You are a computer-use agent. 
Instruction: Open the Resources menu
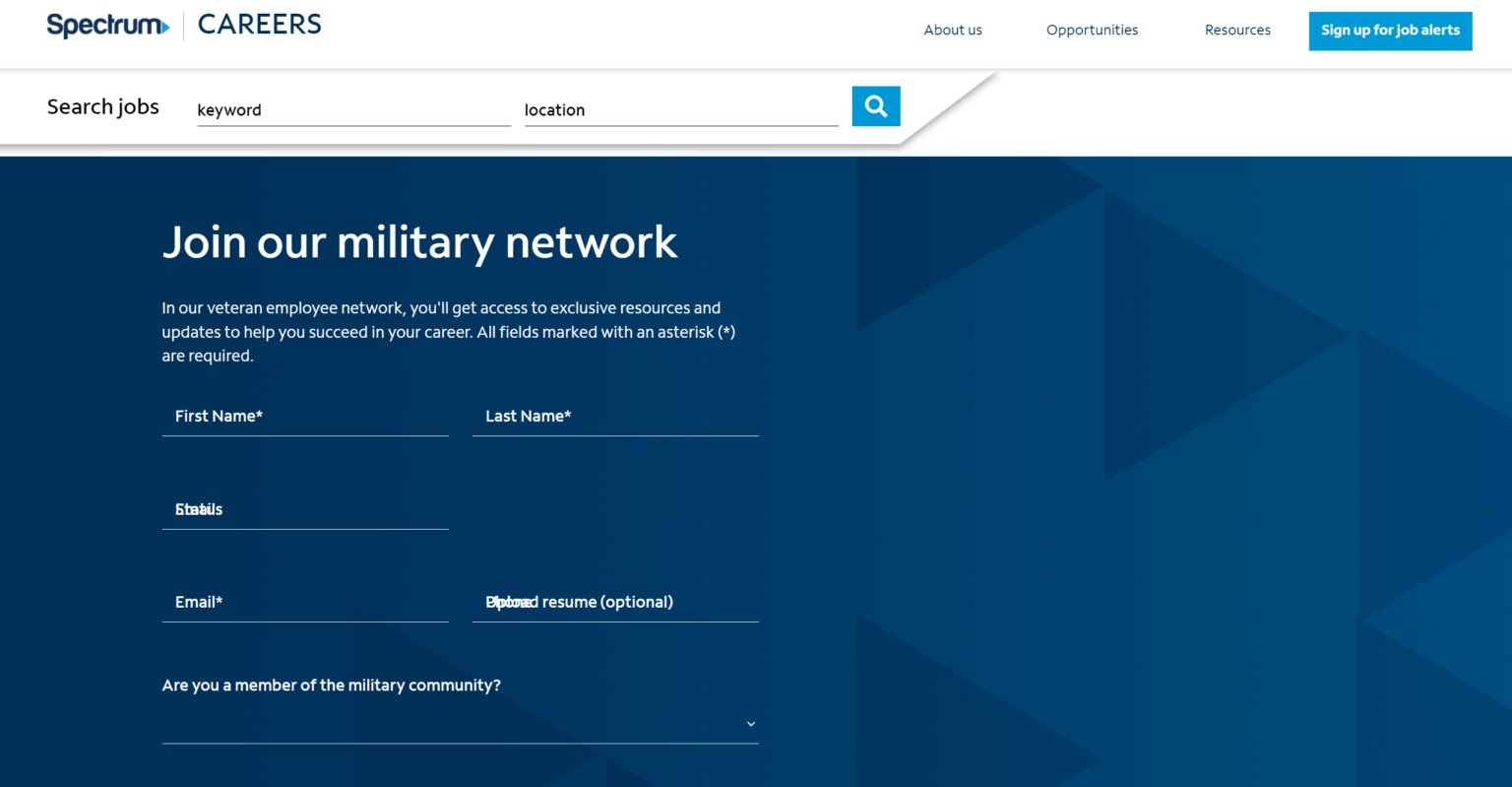[1237, 30]
